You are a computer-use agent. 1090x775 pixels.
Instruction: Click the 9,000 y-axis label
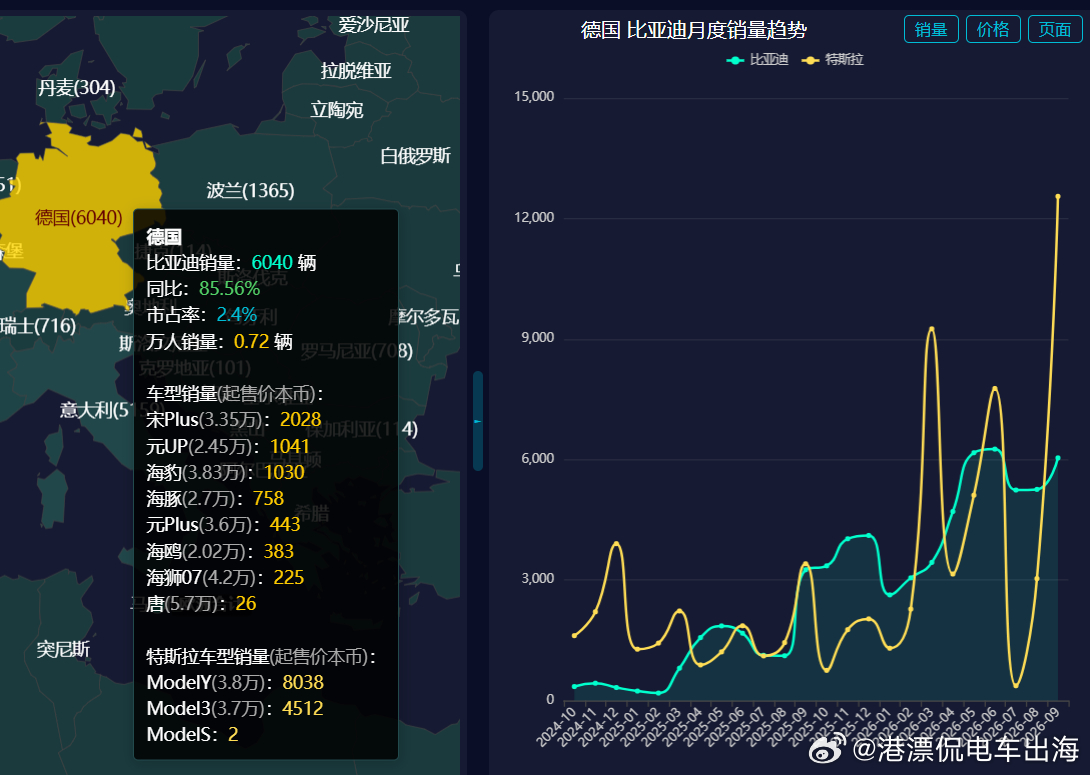[537, 338]
